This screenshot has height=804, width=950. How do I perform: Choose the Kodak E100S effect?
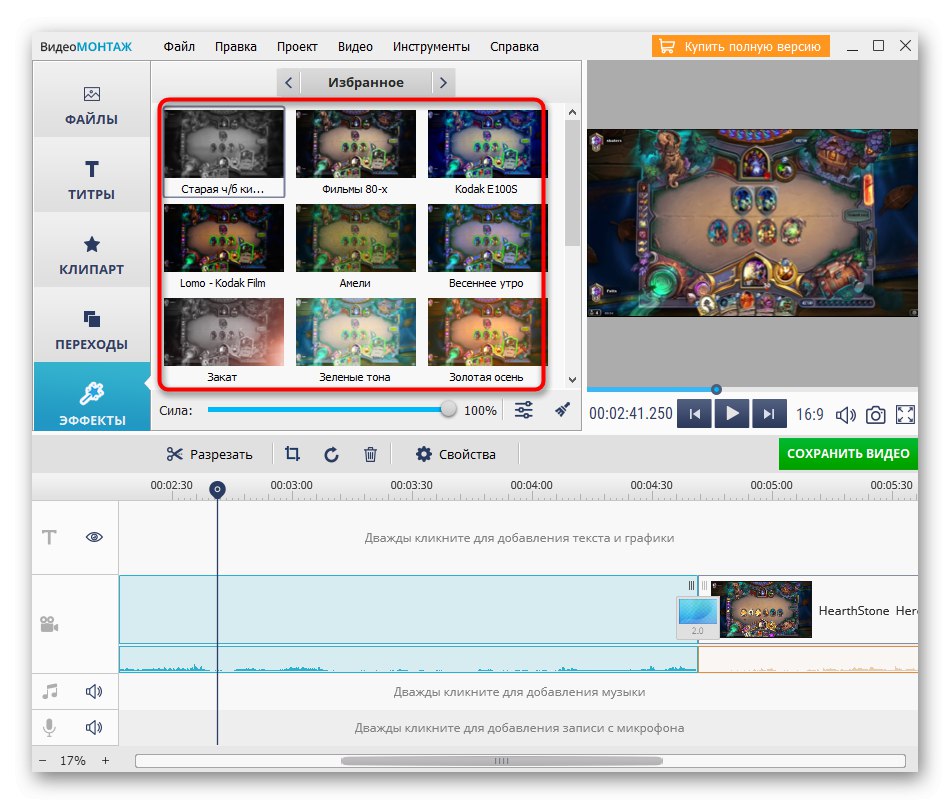click(x=486, y=151)
